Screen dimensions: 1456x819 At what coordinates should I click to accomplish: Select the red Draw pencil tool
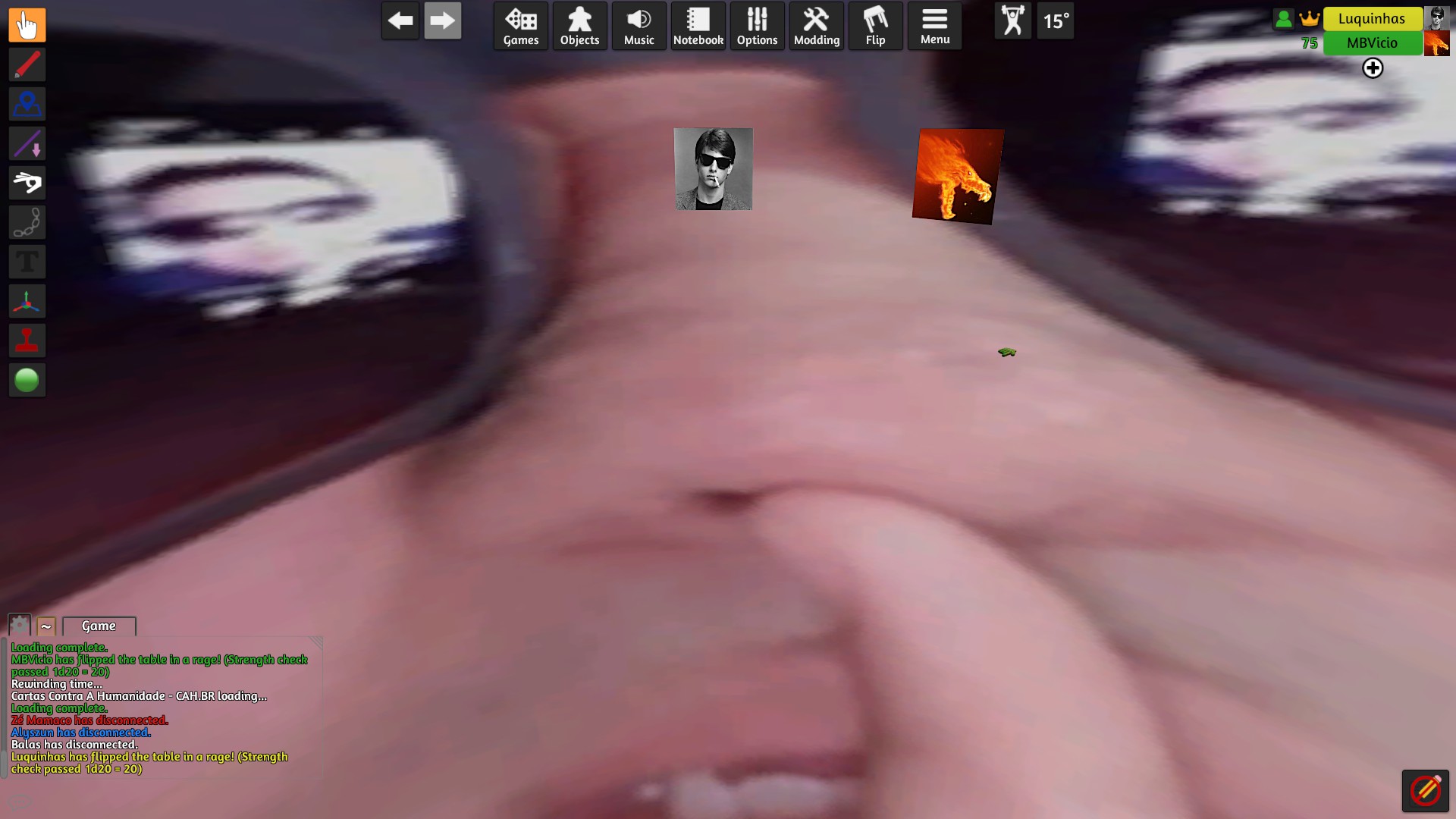click(27, 64)
